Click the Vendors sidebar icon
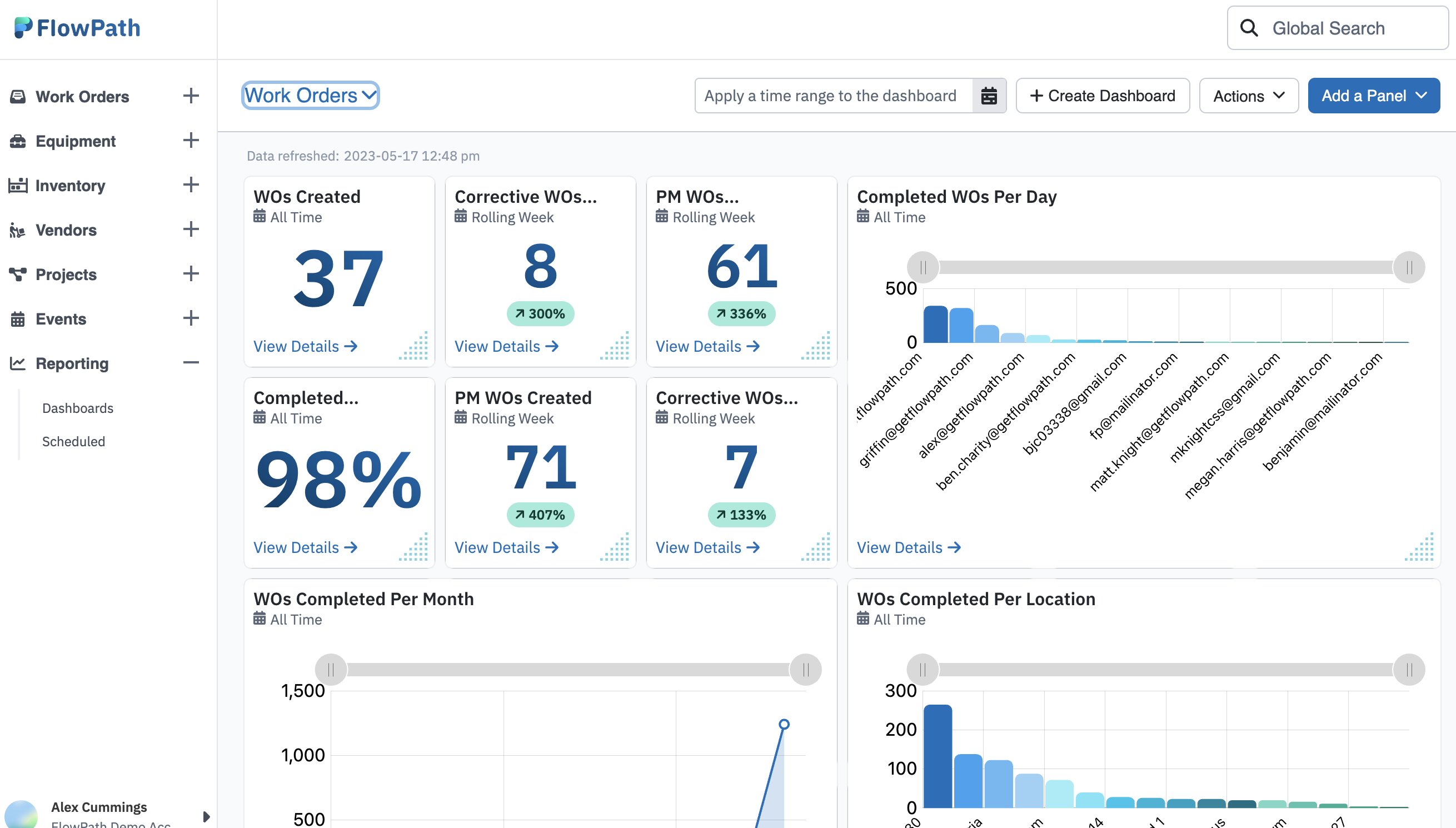This screenshot has height=828, width=1456. click(18, 230)
